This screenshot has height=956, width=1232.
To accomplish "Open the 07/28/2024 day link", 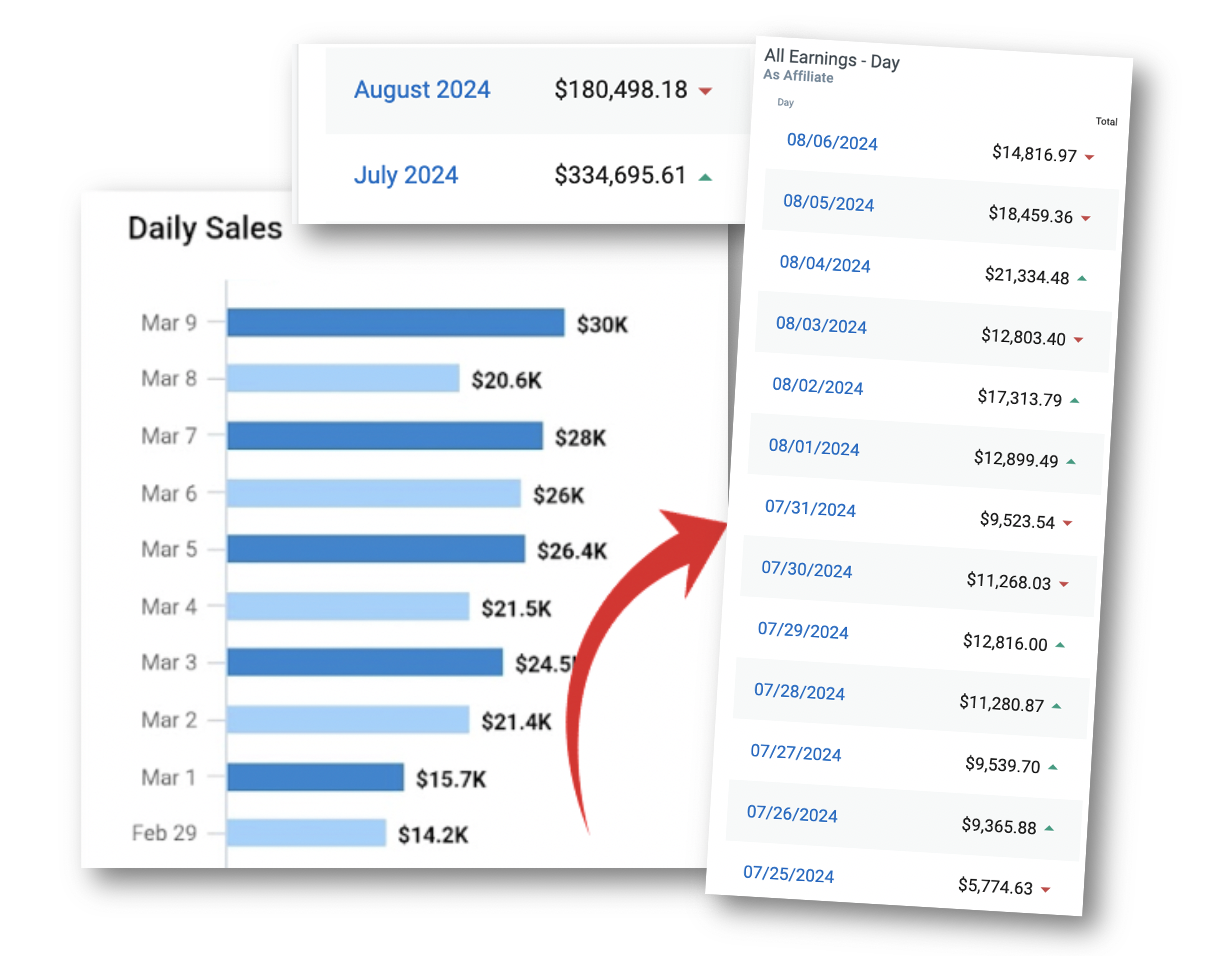I will 799,691.
